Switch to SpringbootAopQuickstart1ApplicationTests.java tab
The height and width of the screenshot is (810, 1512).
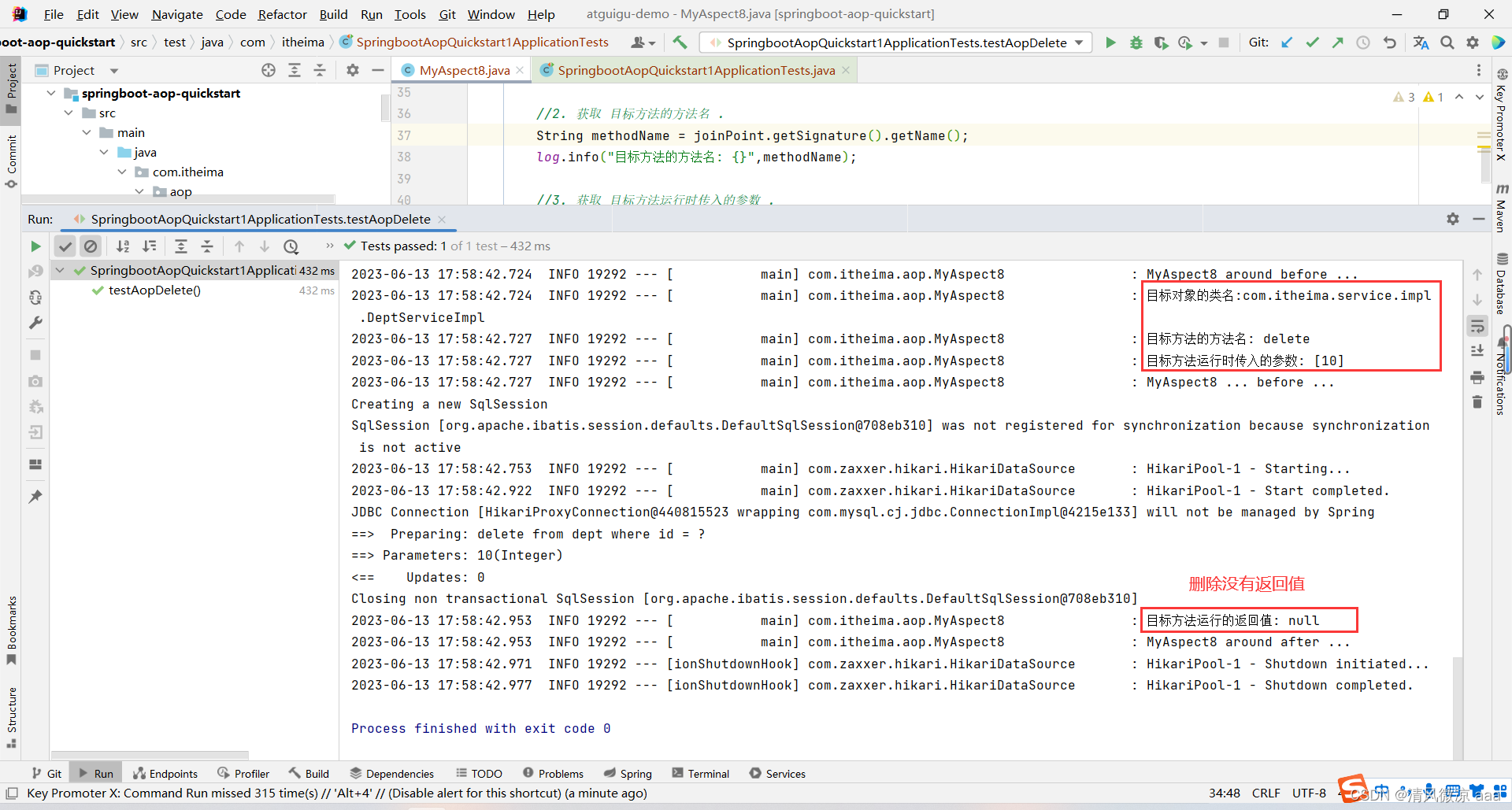point(696,70)
